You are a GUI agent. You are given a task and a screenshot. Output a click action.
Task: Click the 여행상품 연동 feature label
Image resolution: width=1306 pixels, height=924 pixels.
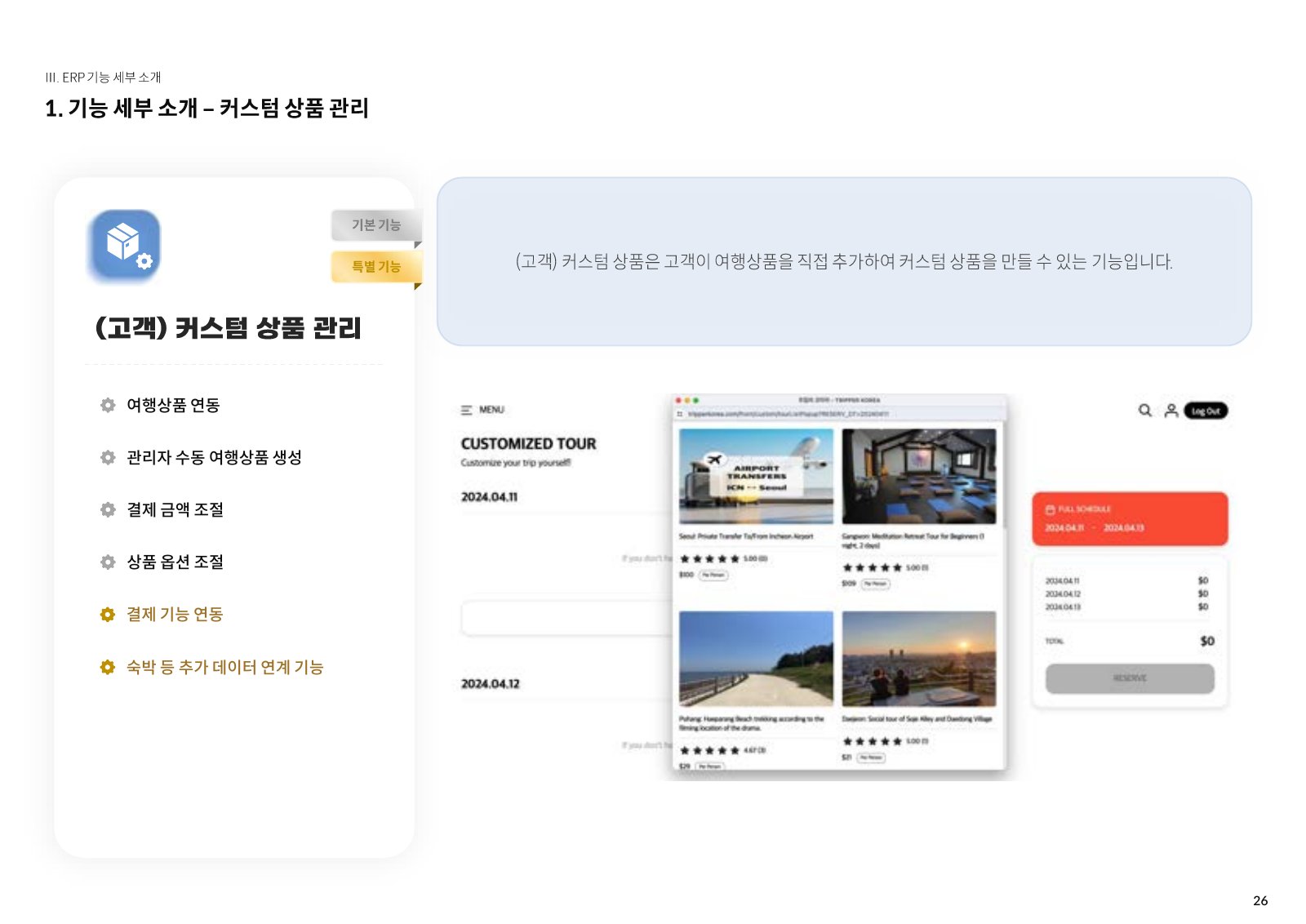click(x=173, y=405)
